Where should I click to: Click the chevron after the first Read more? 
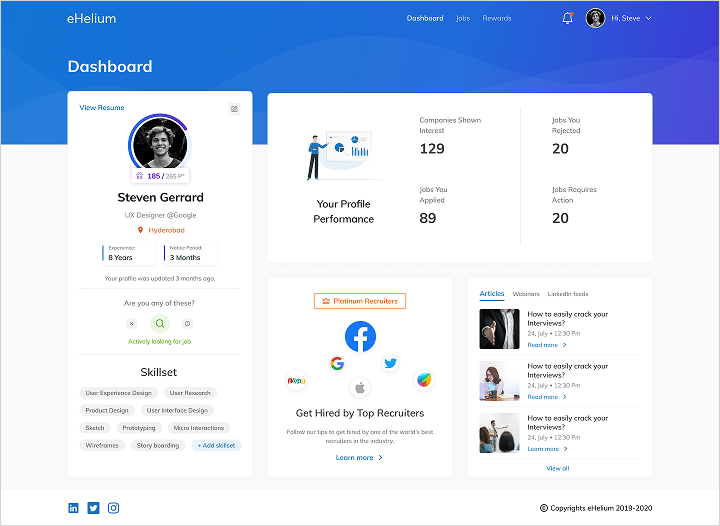(x=565, y=345)
